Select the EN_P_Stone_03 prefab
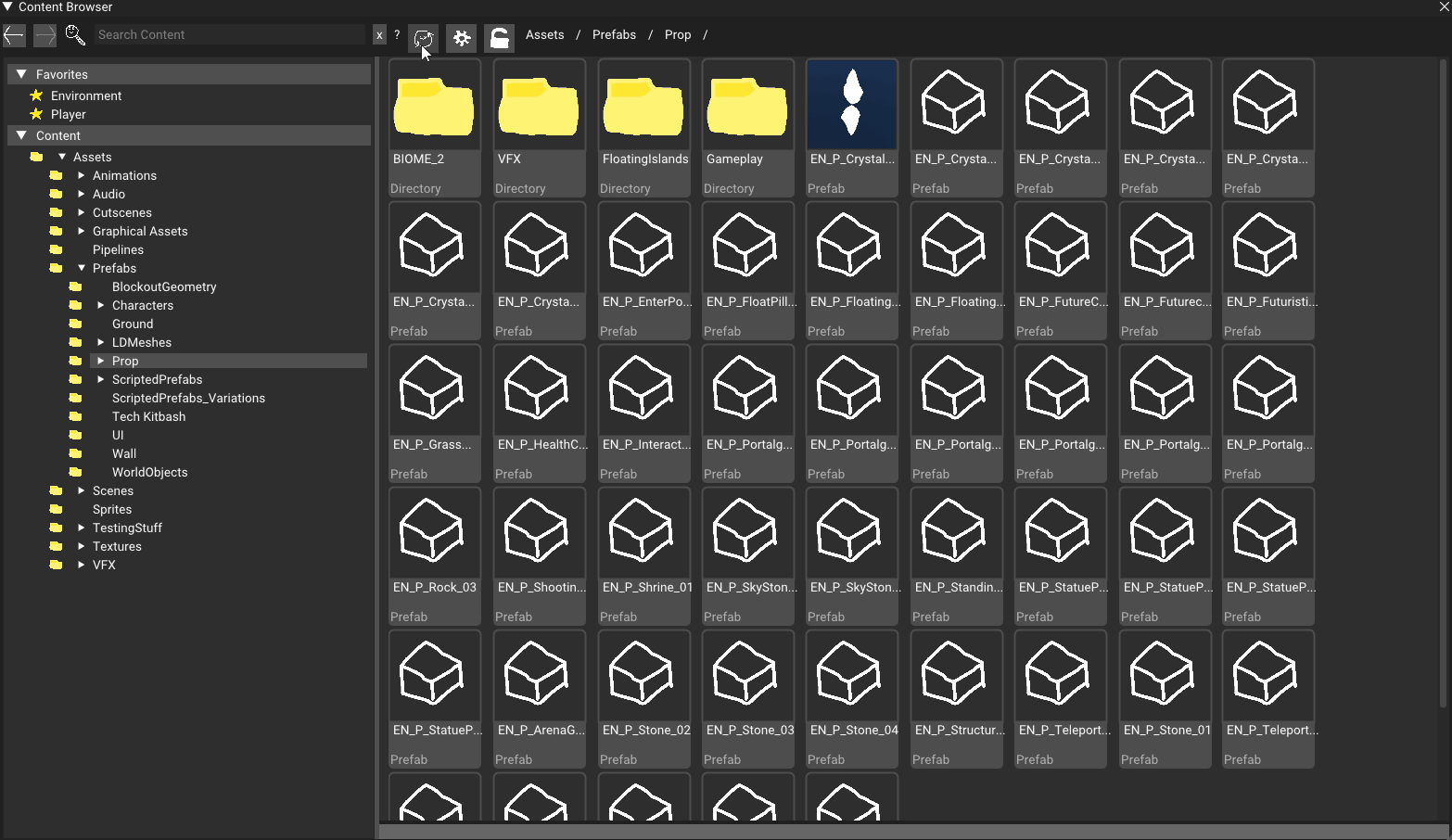Screen dimensions: 1452x840 747,698
